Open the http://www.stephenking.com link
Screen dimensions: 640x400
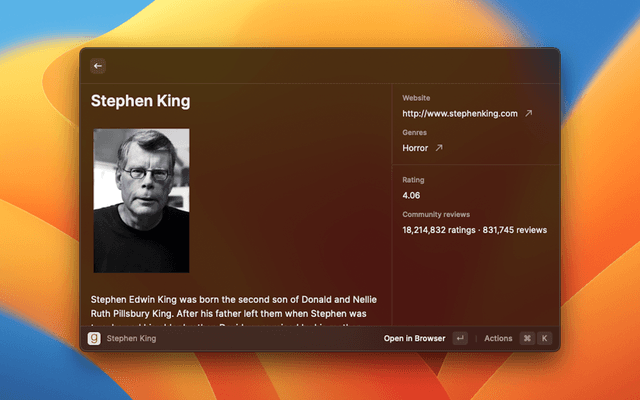459,114
